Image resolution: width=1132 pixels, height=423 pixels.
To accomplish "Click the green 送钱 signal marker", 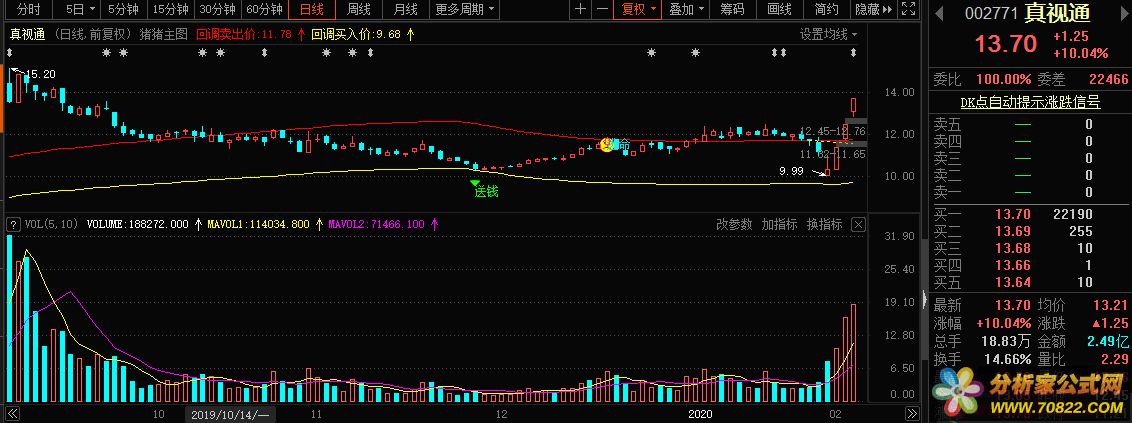I will (x=485, y=191).
